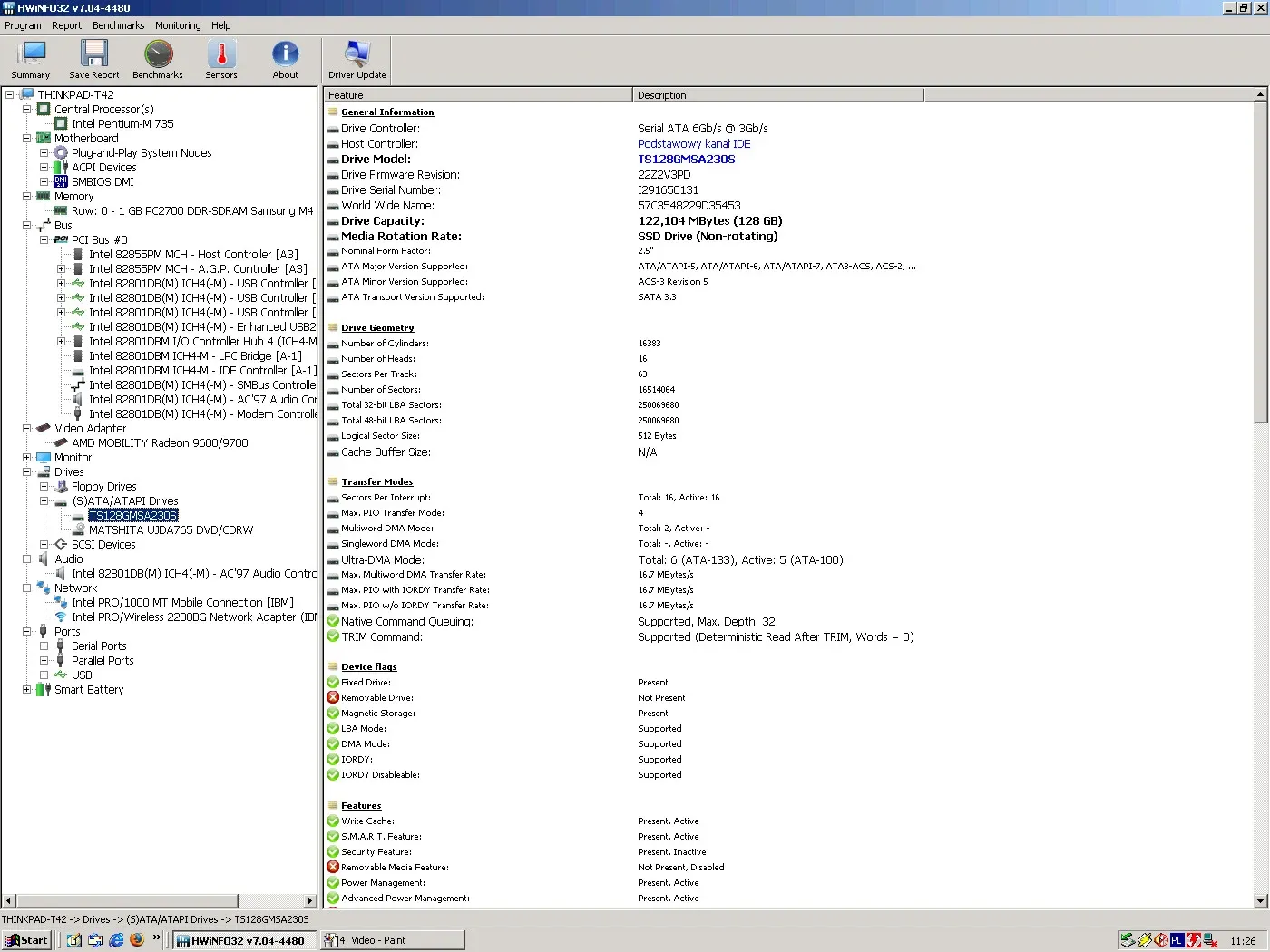Expand the Floppy Drives node
Viewport: 1270px width, 952px height.
point(44,487)
